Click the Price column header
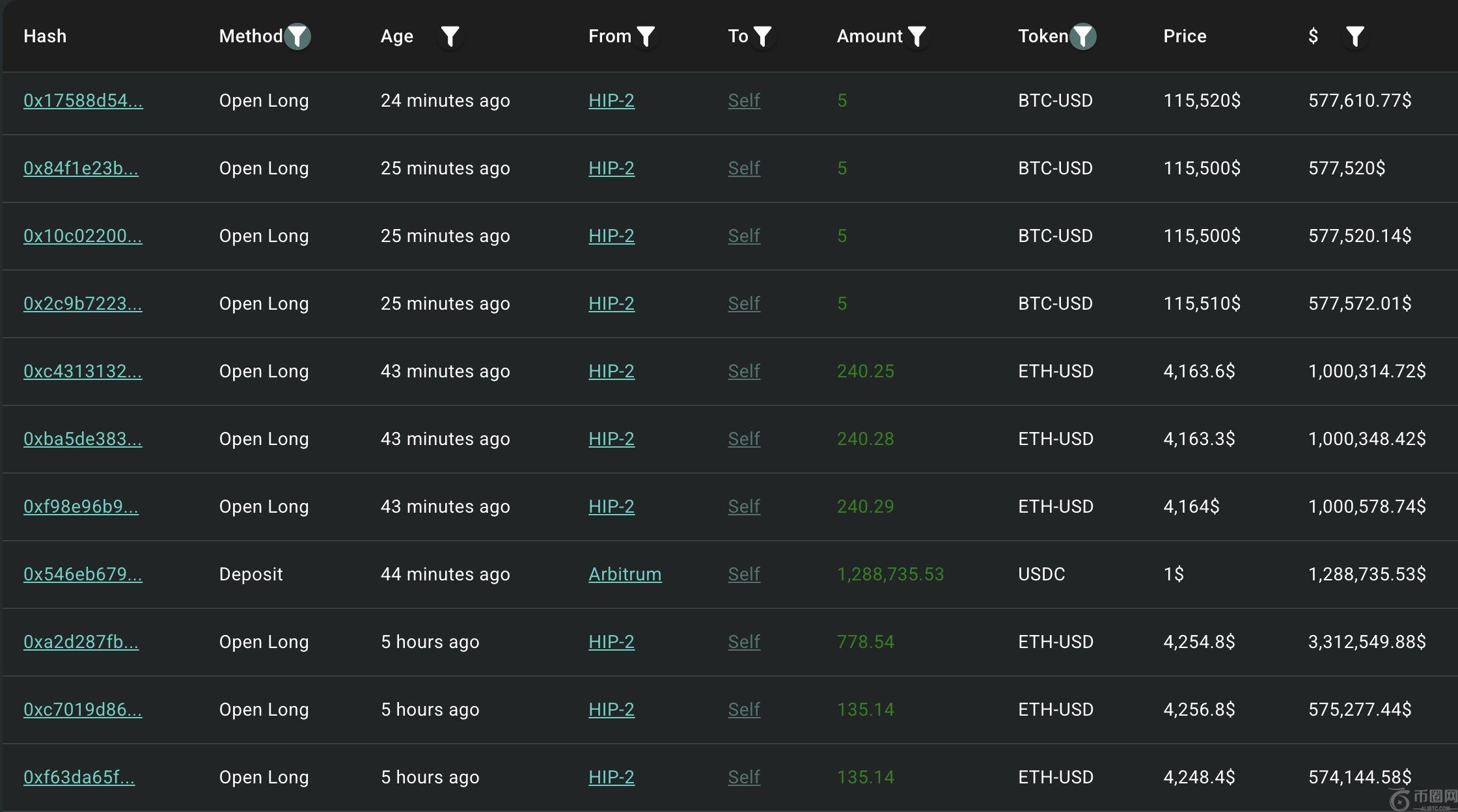 1185,36
